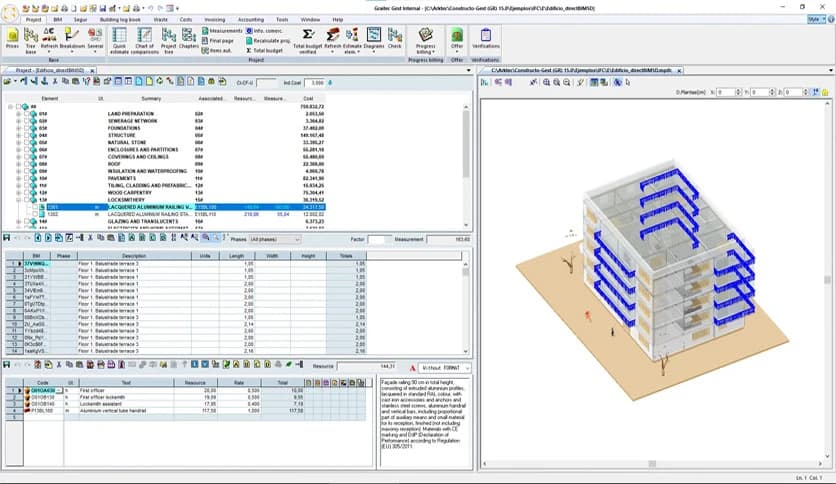Click zoom in icon in 3D viewer toolbar
Image resolution: width=836 pixels, height=484 pixels.
[x=546, y=82]
